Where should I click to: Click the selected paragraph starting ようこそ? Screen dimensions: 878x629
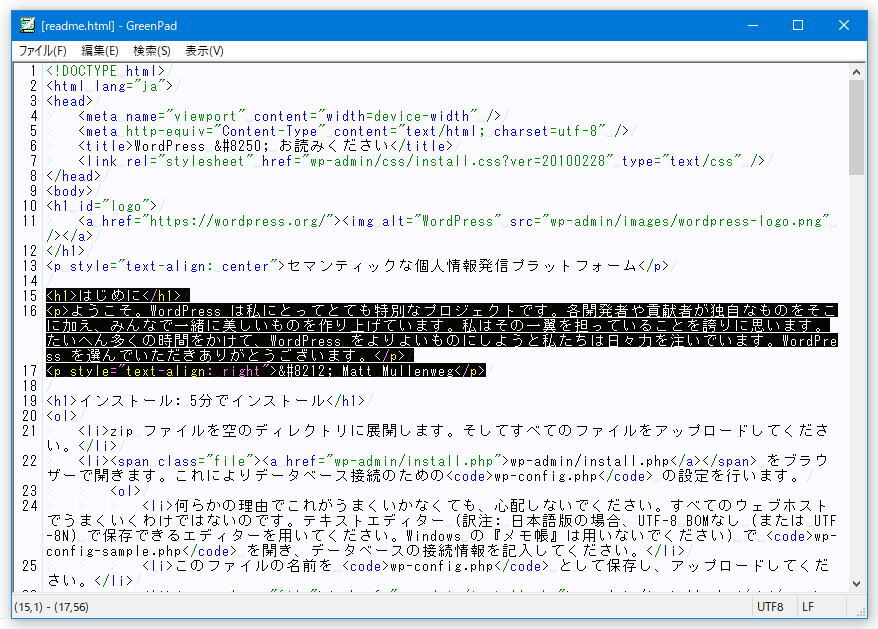tap(442, 333)
